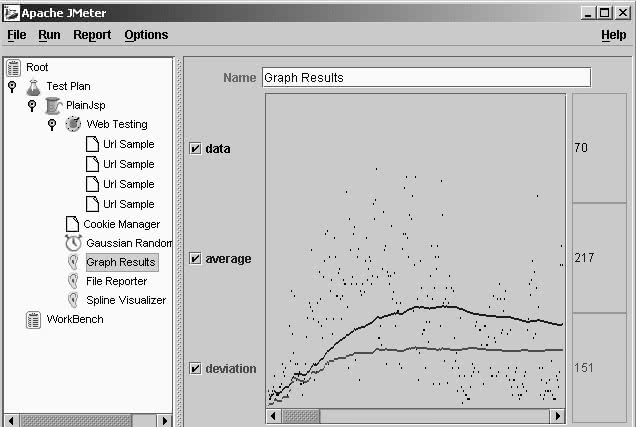Screen dimensions: 636x427
Task: Click the graph scrollbar right arrow
Action: pyautogui.click(x=557, y=416)
